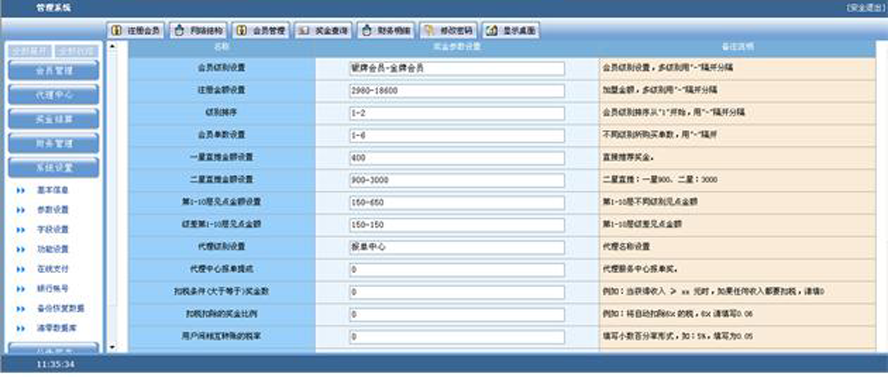Open 会员管理 in the top toolbar
Screen dimensions: 888x377
coord(262,31)
